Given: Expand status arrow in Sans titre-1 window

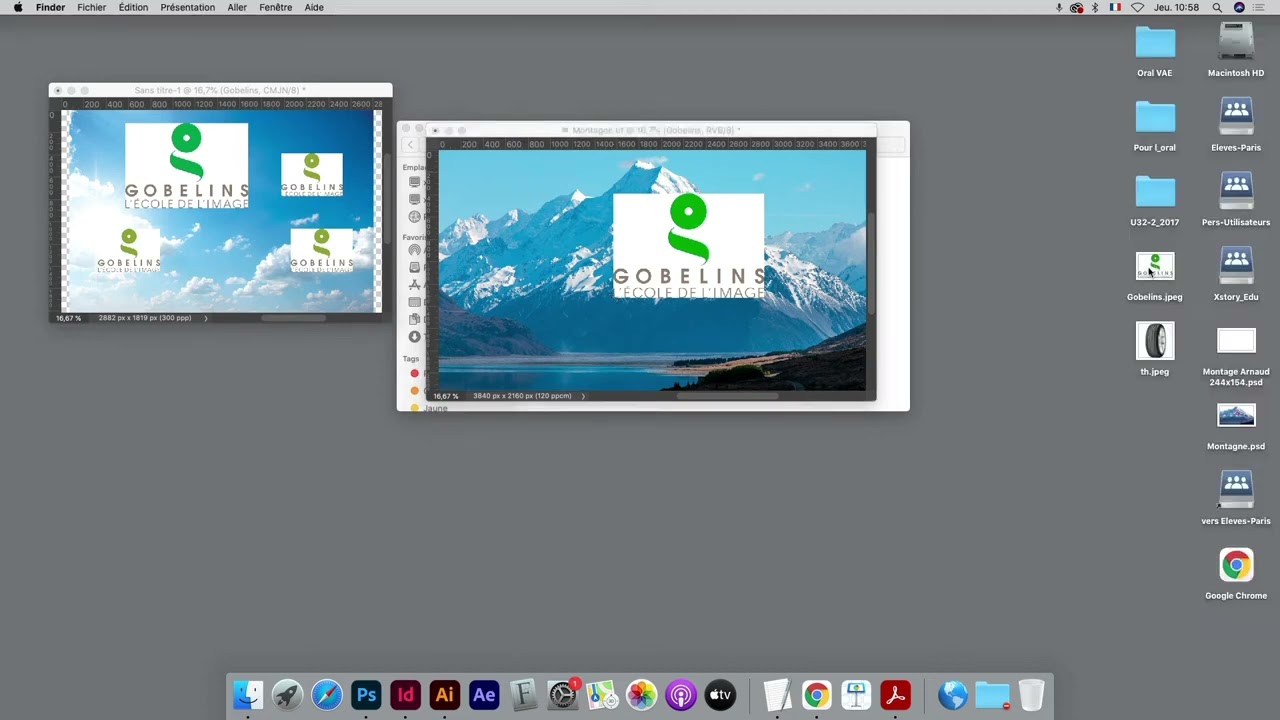Looking at the screenshot, I should pyautogui.click(x=206, y=318).
